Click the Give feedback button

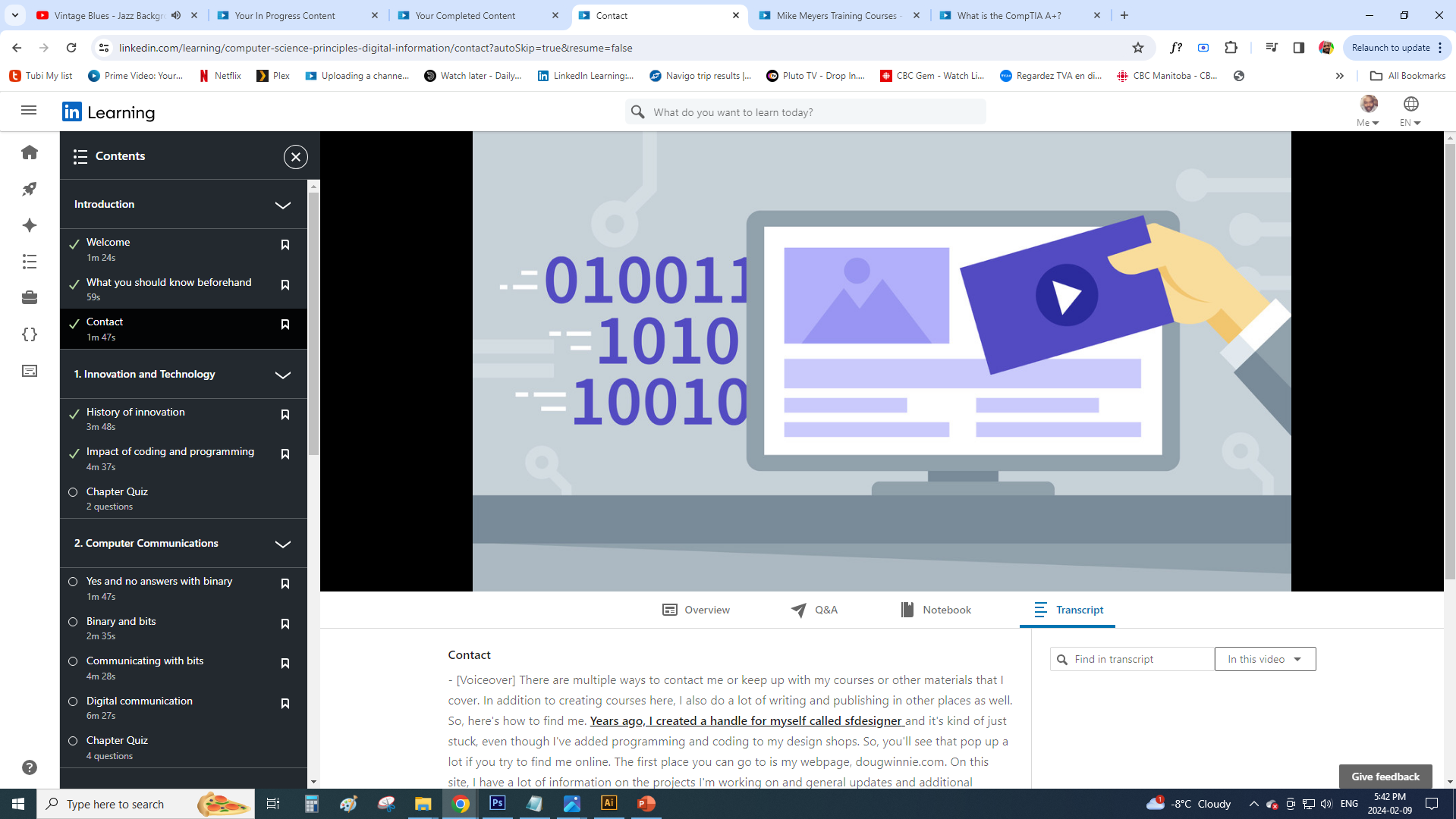point(1385,777)
